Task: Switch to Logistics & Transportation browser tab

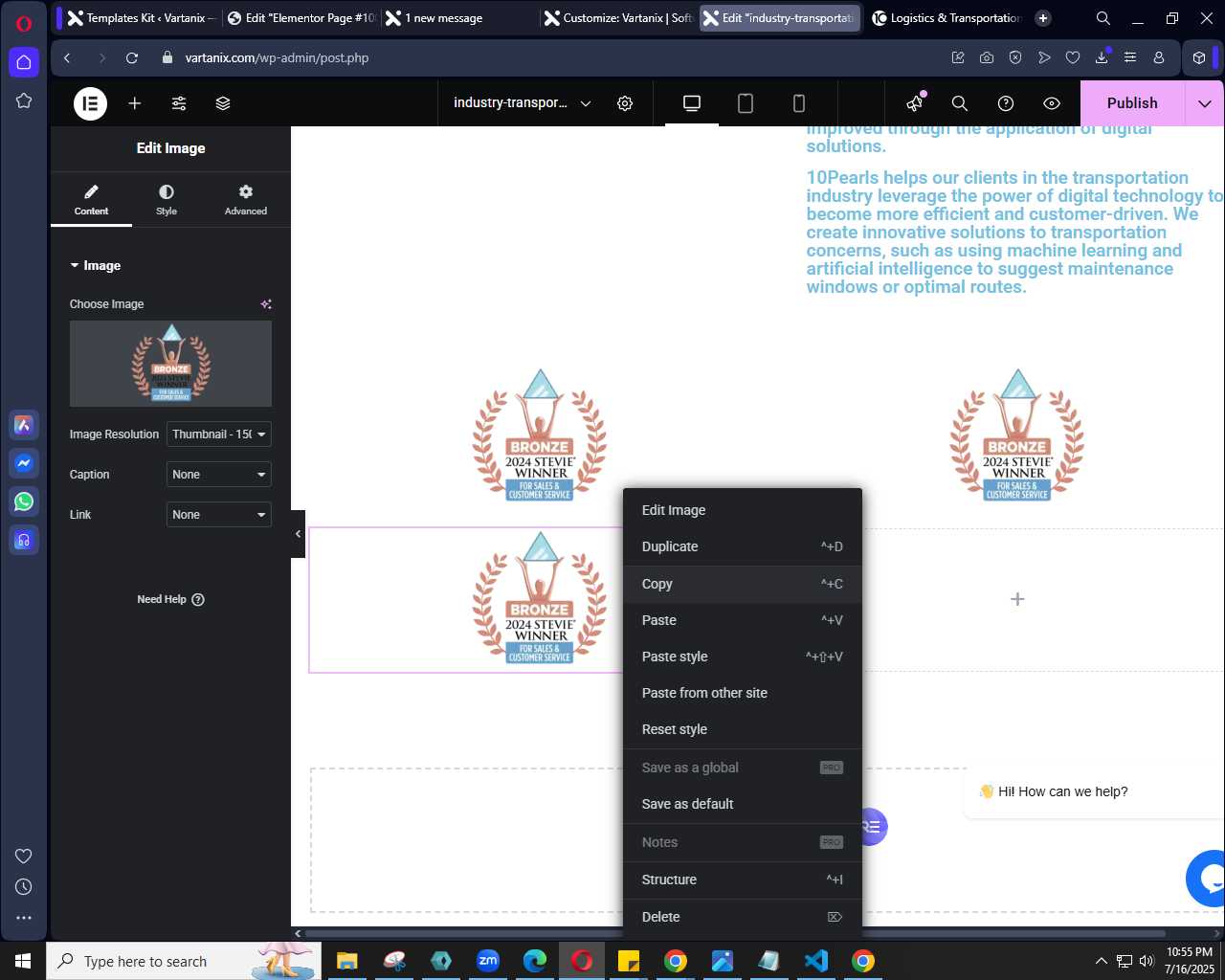Action: (946, 18)
